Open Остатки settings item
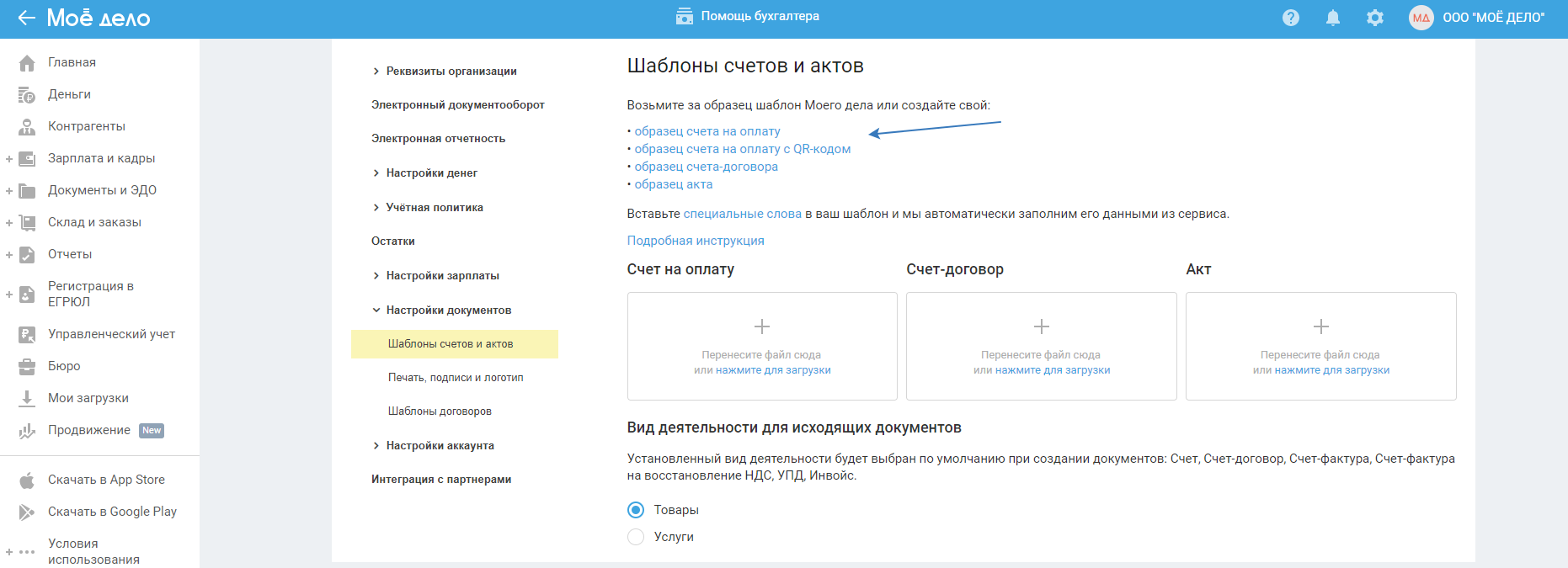This screenshot has width=1568, height=568. point(393,242)
